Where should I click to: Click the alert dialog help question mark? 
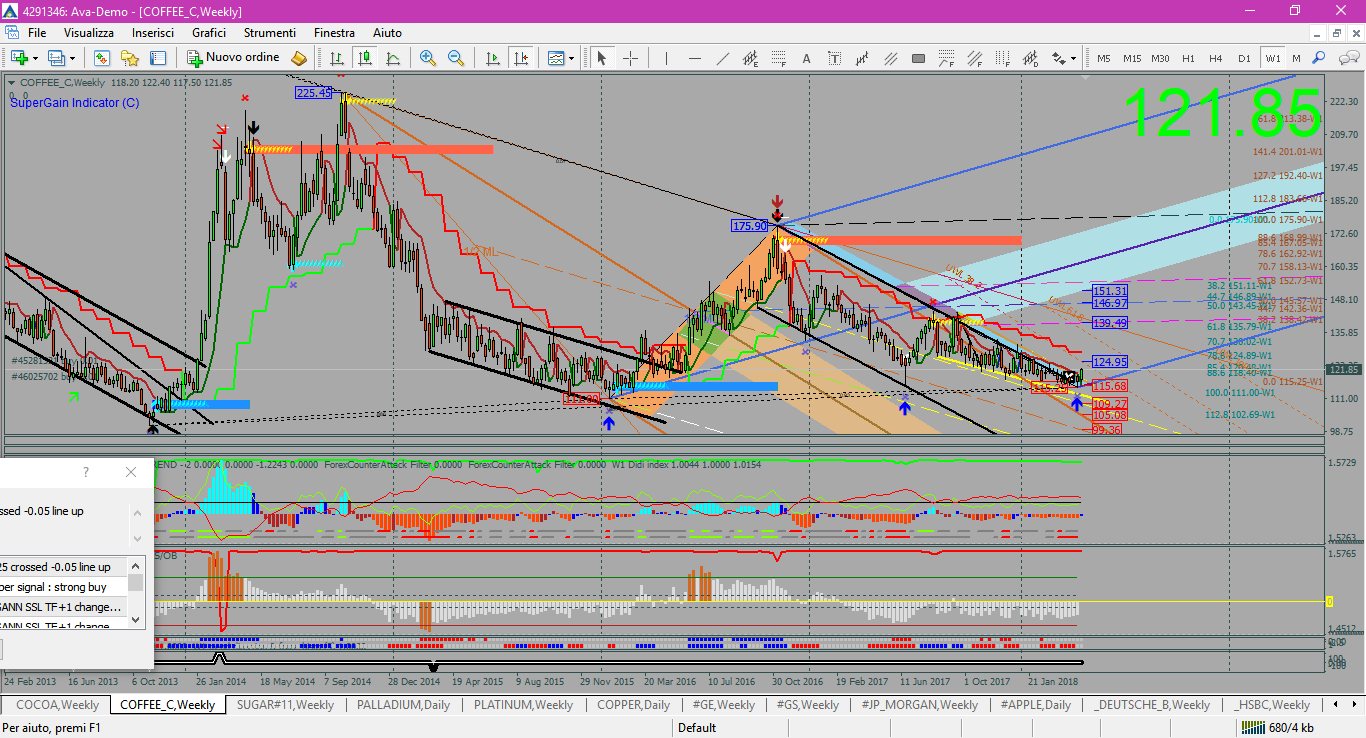(x=86, y=472)
